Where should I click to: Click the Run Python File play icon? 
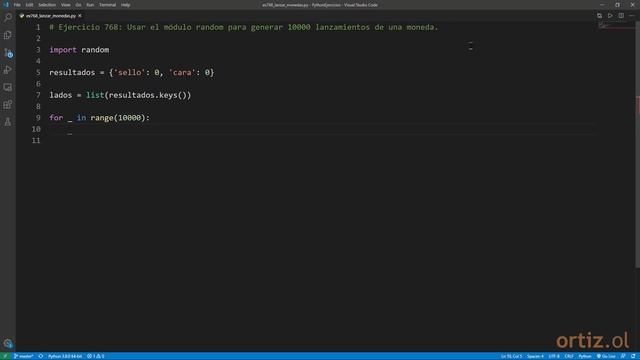pyautogui.click(x=610, y=16)
